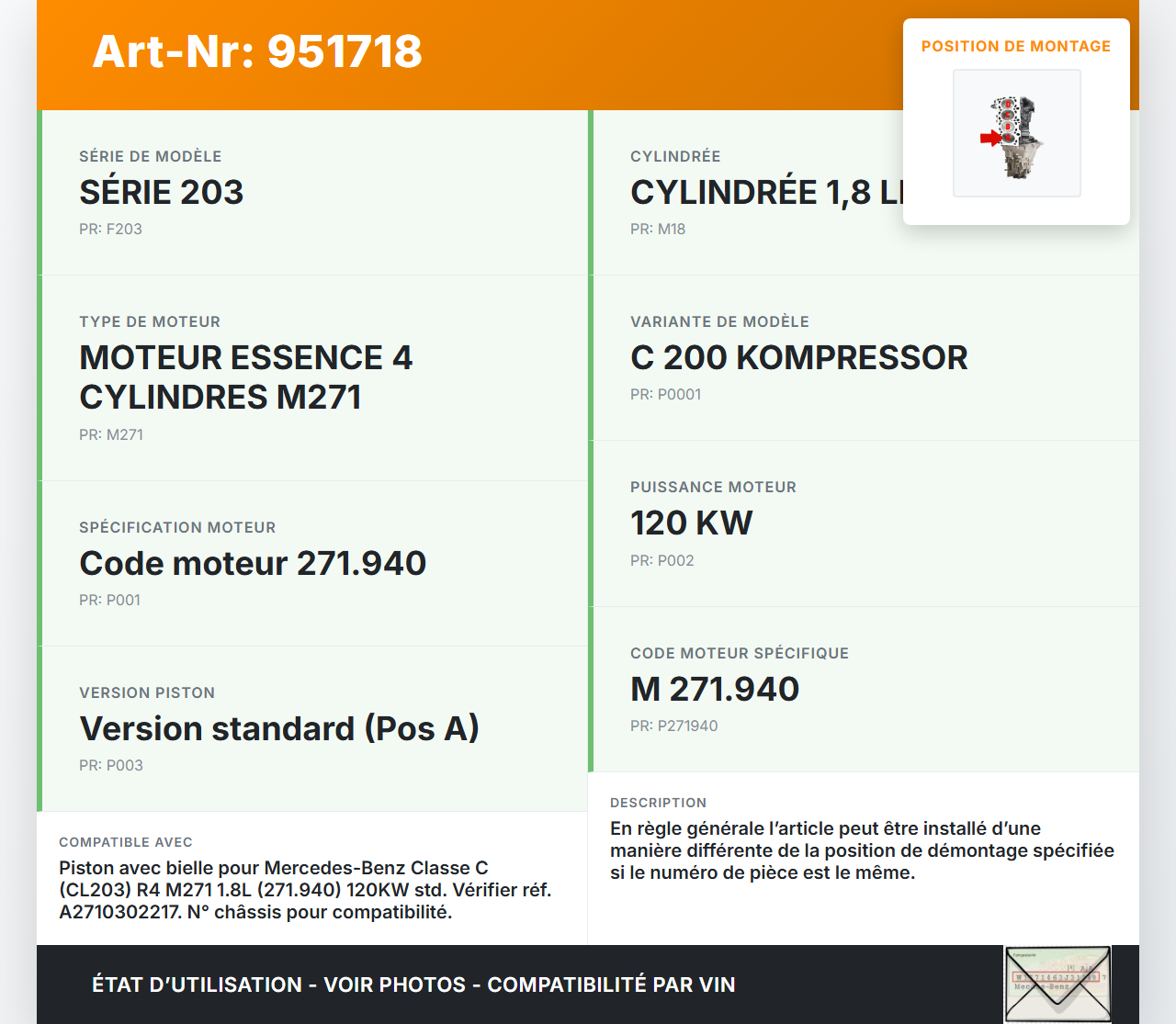Click the "C 200 KOMPRESSOR" value
The height and width of the screenshot is (1024, 1176).
(799, 357)
